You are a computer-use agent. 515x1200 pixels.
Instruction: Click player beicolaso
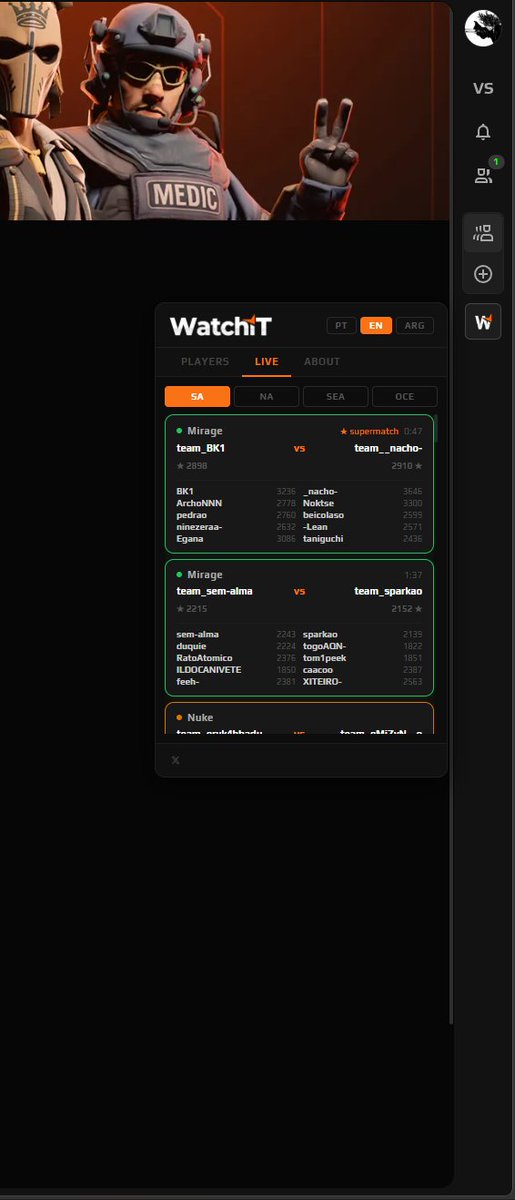[323, 515]
